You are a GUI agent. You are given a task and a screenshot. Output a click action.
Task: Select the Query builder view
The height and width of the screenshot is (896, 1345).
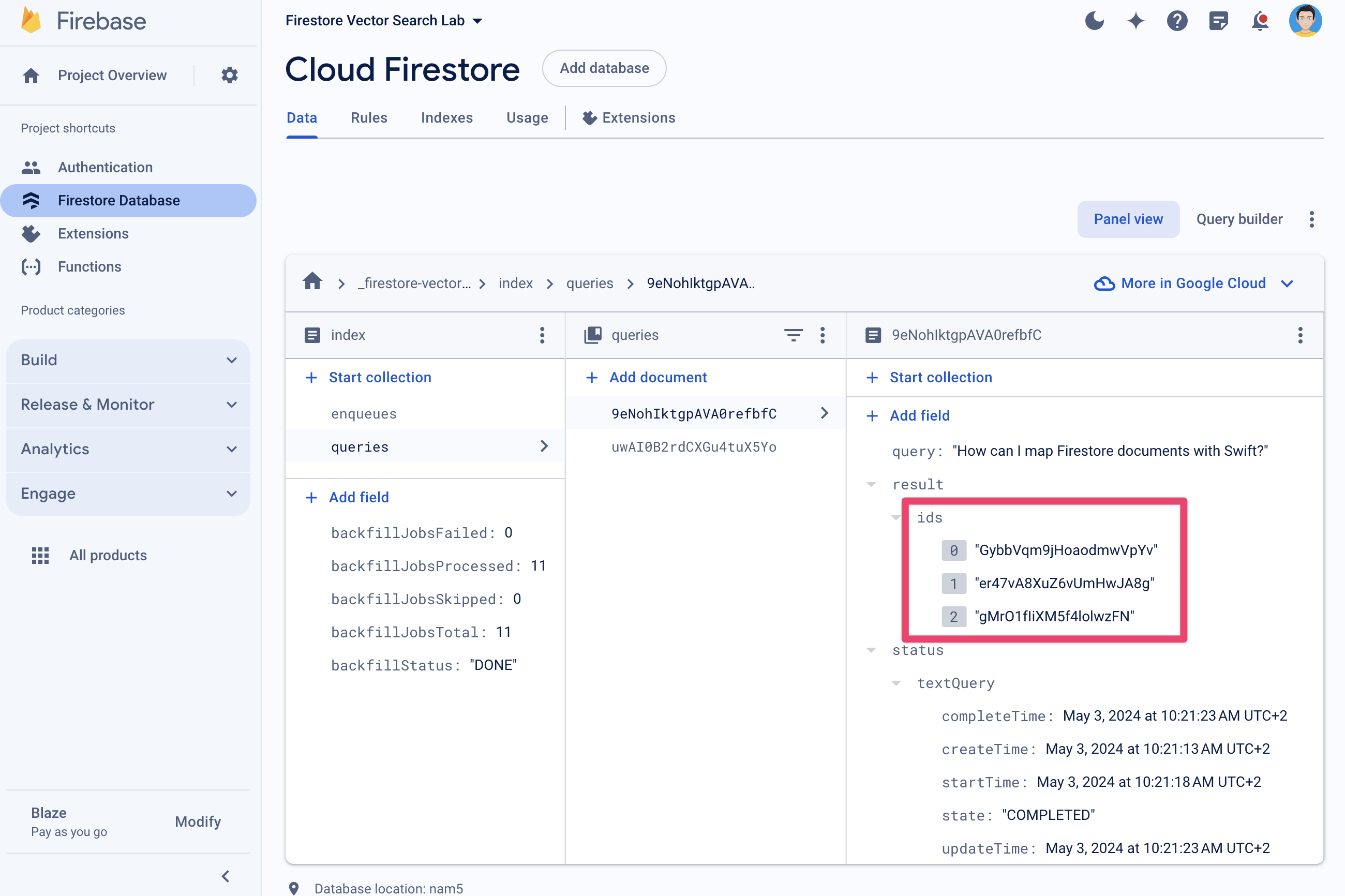click(1239, 219)
